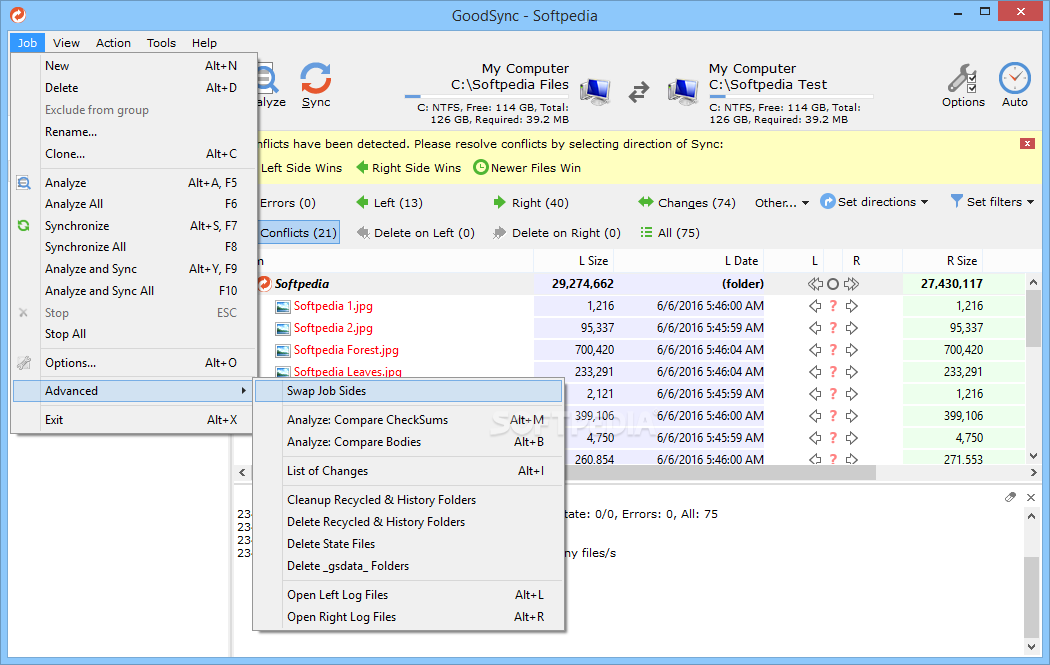
Task: Open the Action menu
Action: [x=113, y=43]
